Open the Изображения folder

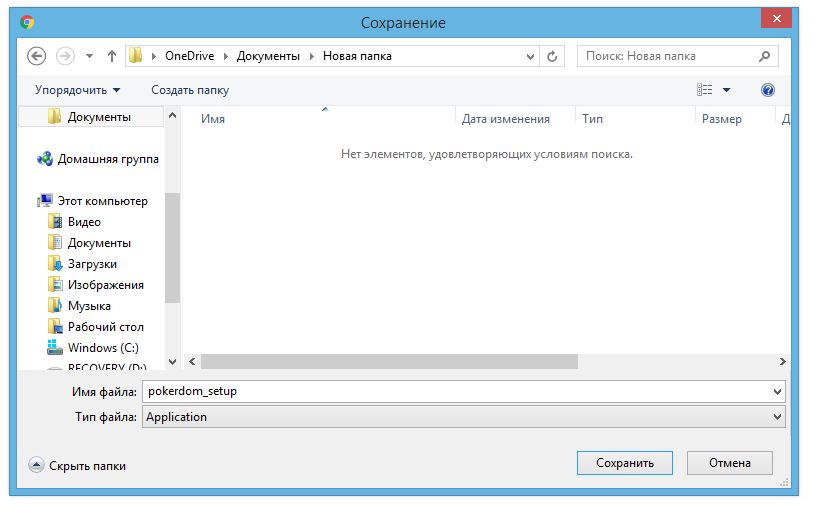[106, 285]
